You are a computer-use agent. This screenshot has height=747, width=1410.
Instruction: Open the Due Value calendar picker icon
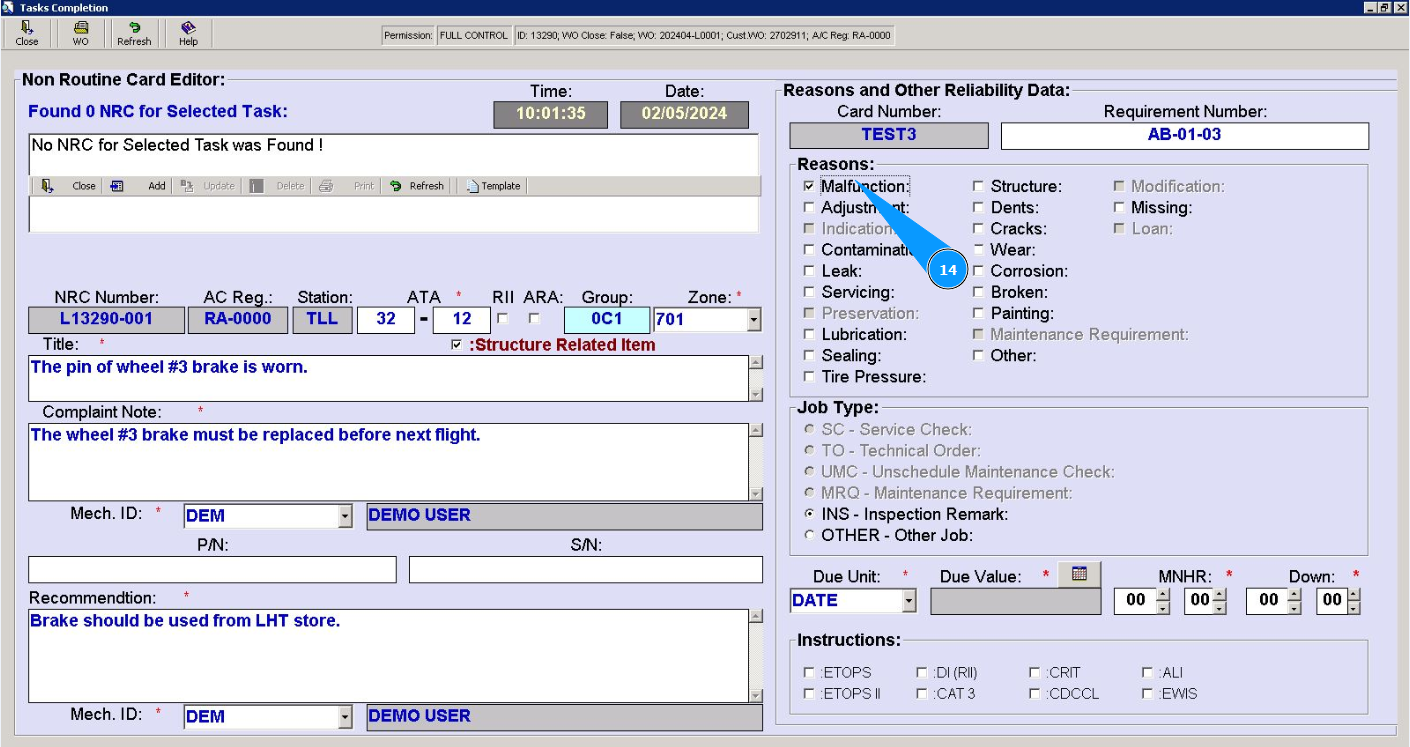click(x=1078, y=574)
